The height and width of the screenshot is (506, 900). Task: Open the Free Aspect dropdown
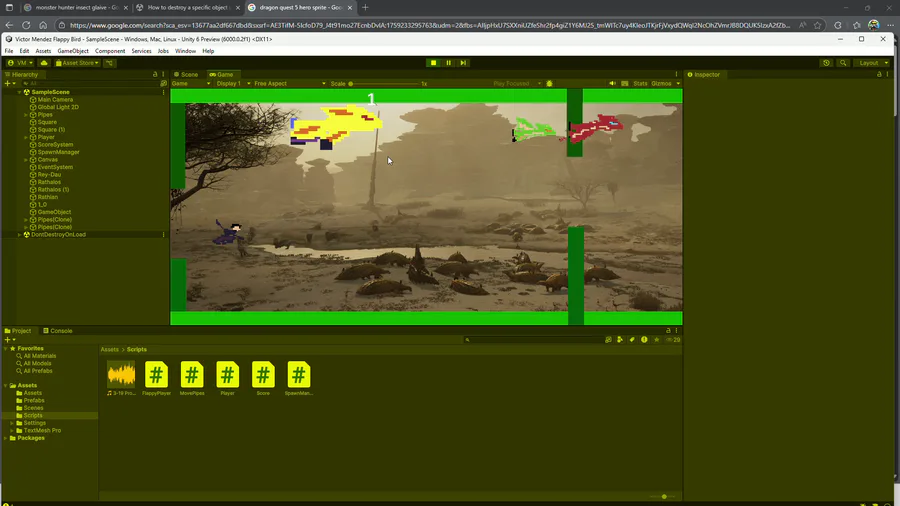289,83
